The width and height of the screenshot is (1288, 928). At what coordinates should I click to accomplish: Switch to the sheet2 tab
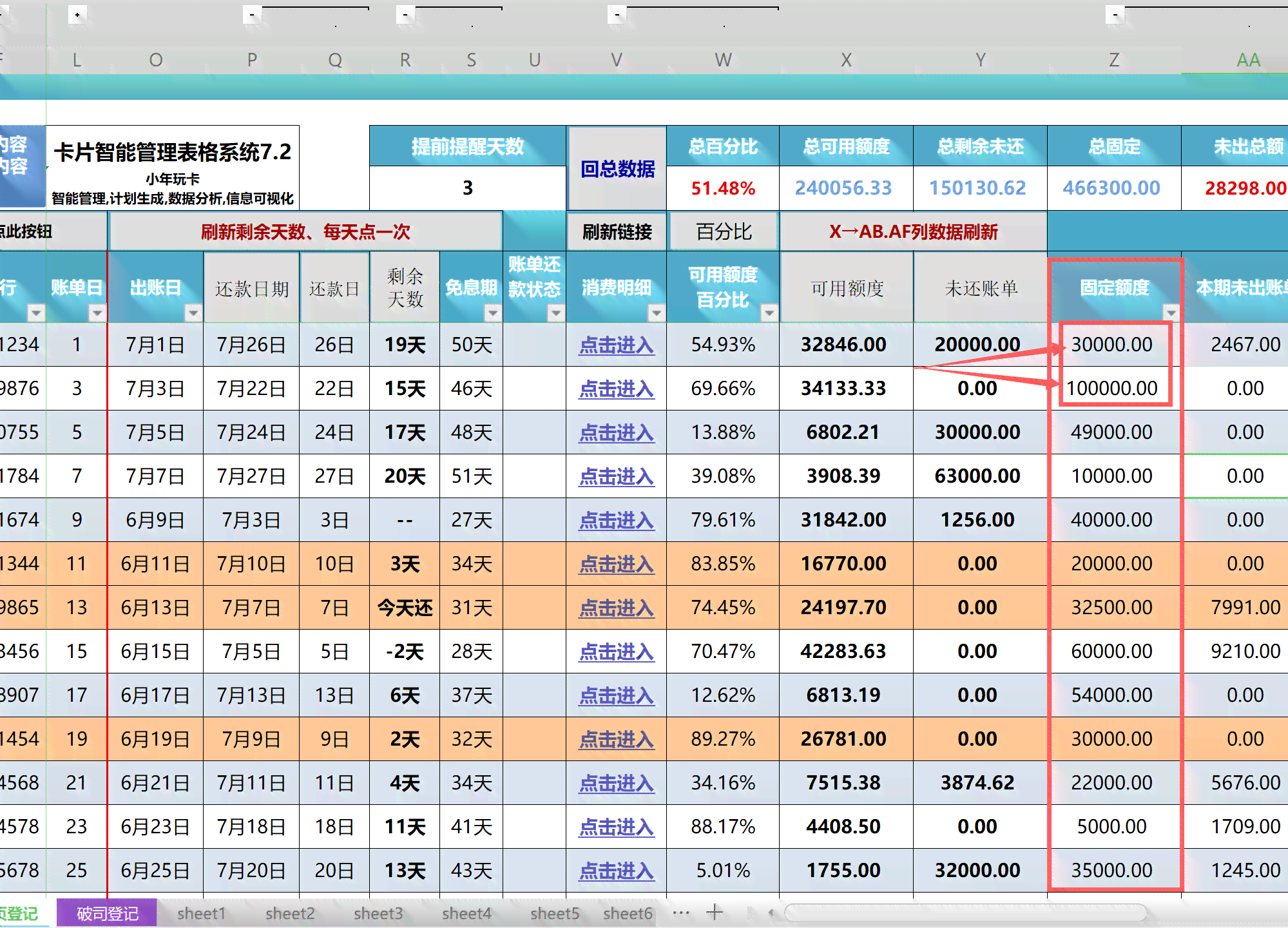click(x=290, y=913)
